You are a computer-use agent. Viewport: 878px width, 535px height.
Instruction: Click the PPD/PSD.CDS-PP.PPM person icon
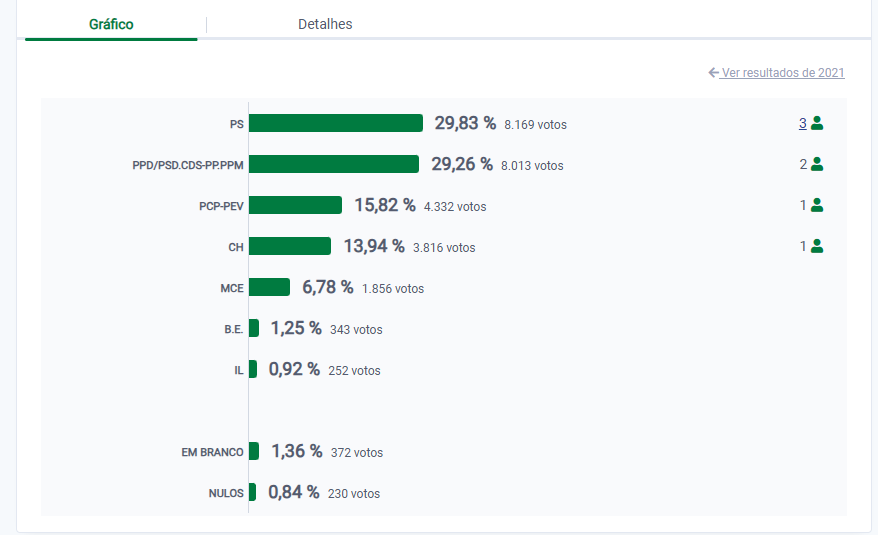817,164
